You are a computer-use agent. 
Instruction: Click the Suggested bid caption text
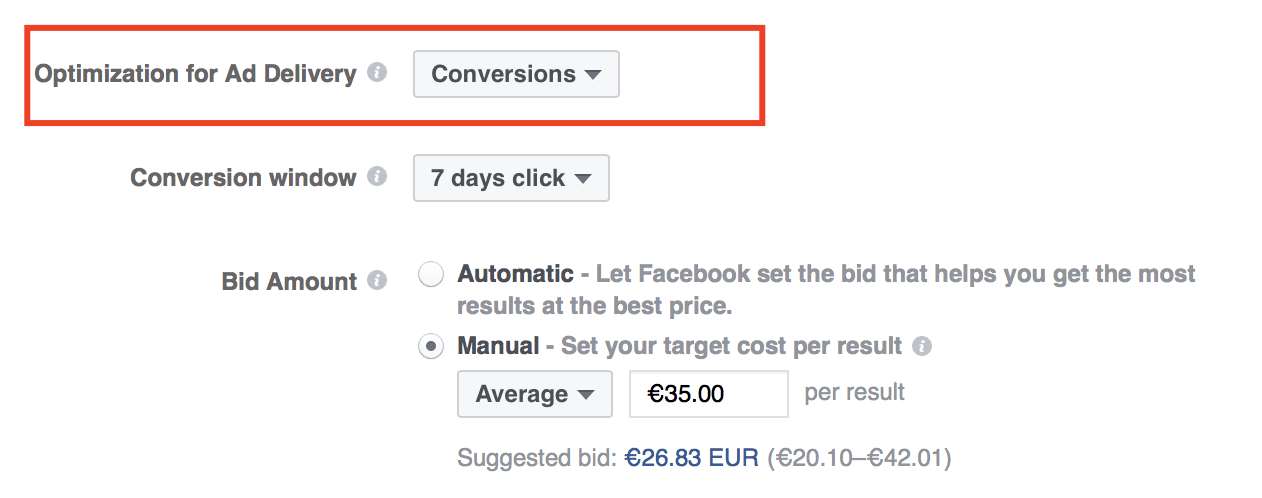(537, 458)
